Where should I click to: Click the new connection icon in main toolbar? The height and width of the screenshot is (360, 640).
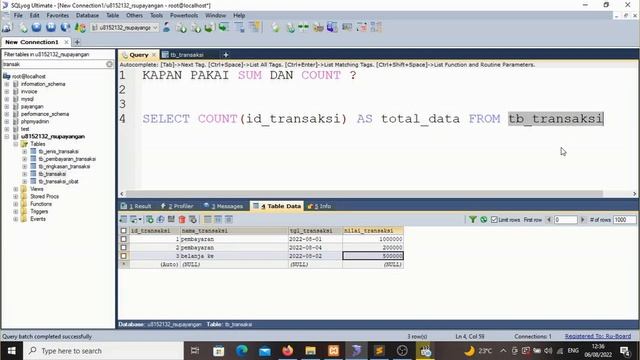(x=7, y=27)
